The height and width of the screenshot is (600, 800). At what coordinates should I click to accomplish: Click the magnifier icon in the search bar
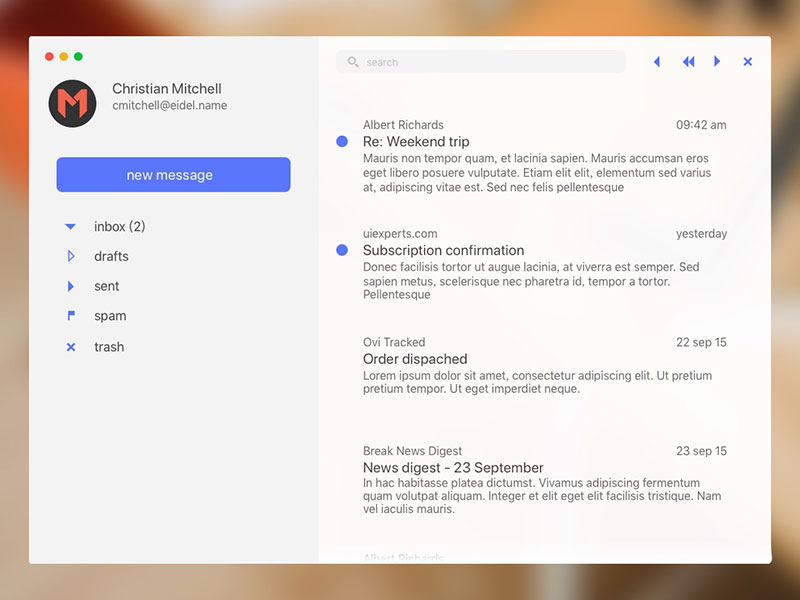tap(353, 62)
